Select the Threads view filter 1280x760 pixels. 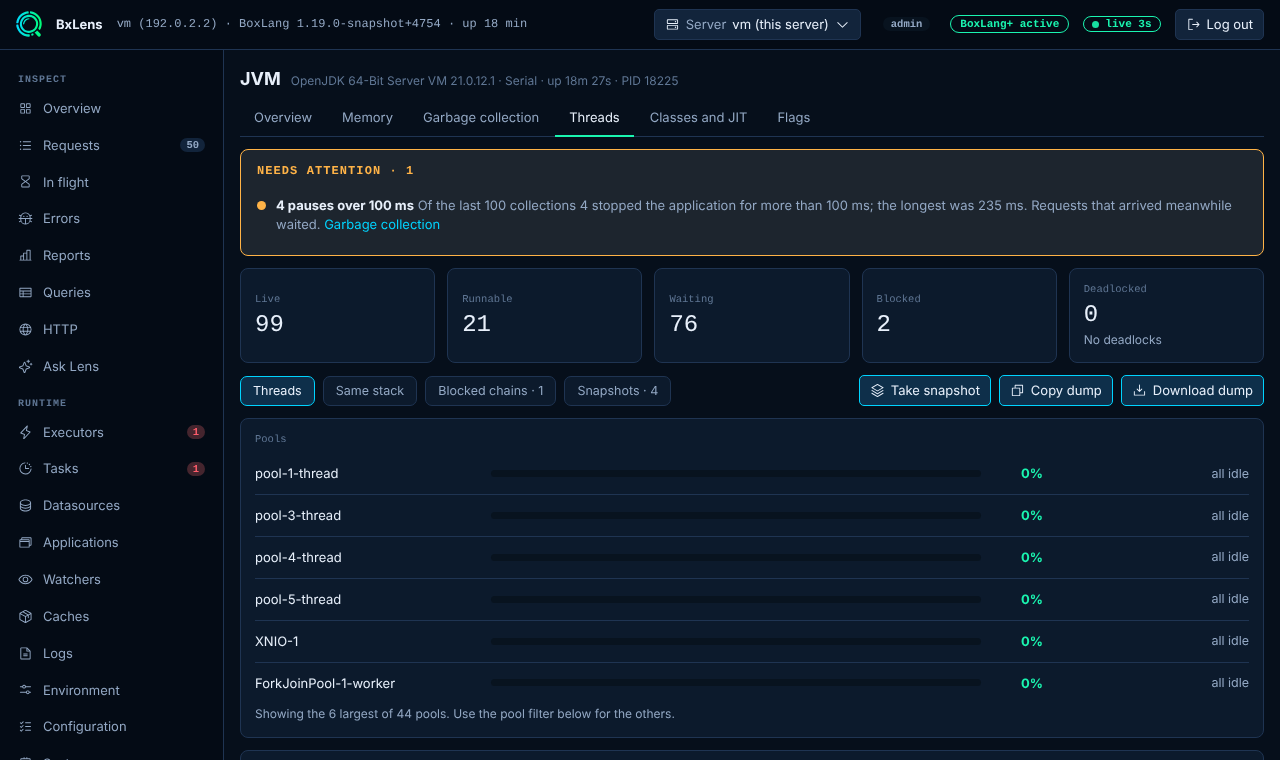[277, 390]
